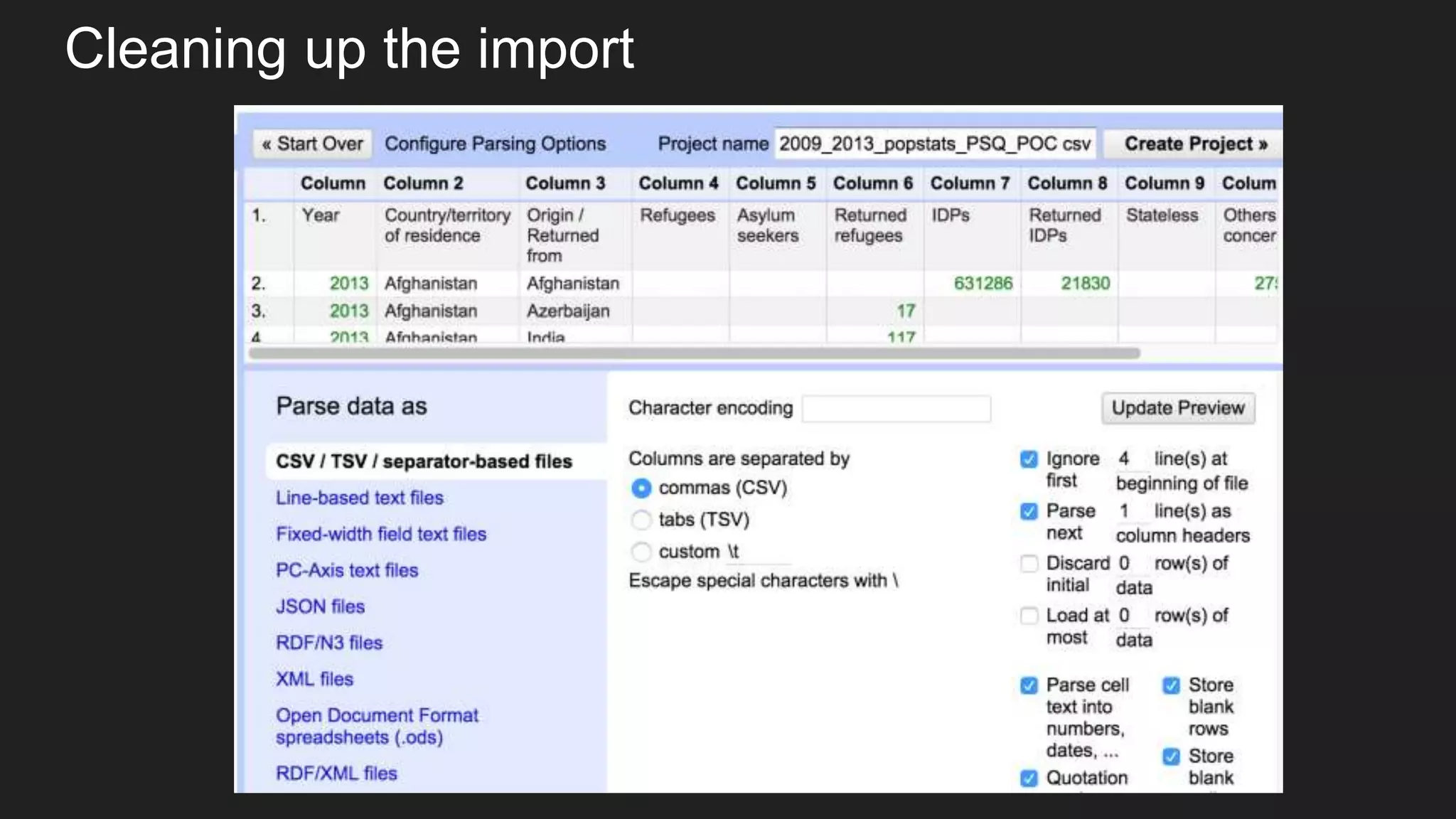Select commas (CSV) separator option
Image resolution: width=1456 pixels, height=819 pixels.
(641, 488)
